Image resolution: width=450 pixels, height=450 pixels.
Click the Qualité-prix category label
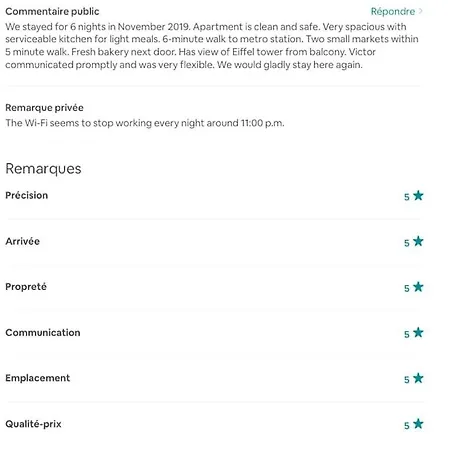(33, 424)
